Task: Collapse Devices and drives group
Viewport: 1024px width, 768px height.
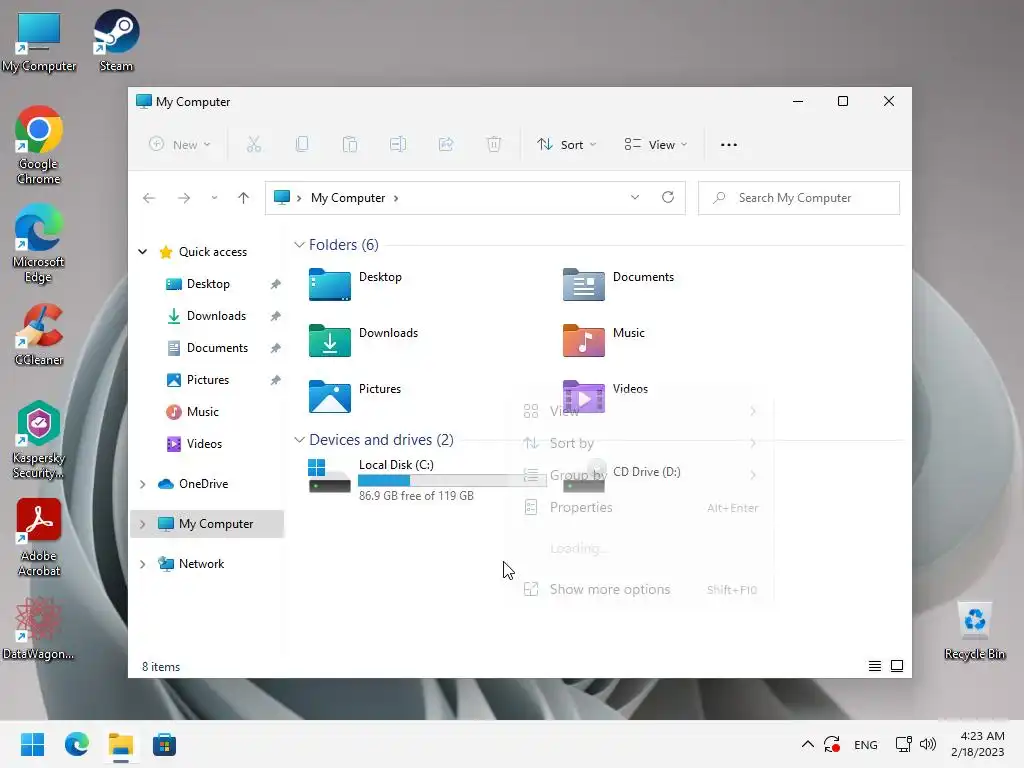Action: click(299, 440)
